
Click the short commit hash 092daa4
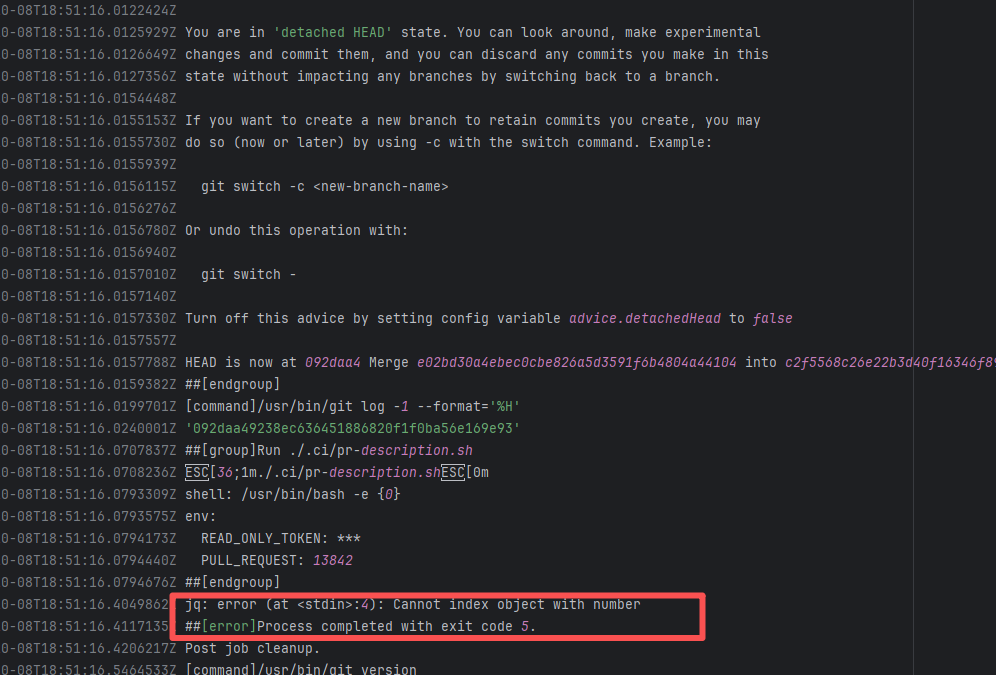332,362
